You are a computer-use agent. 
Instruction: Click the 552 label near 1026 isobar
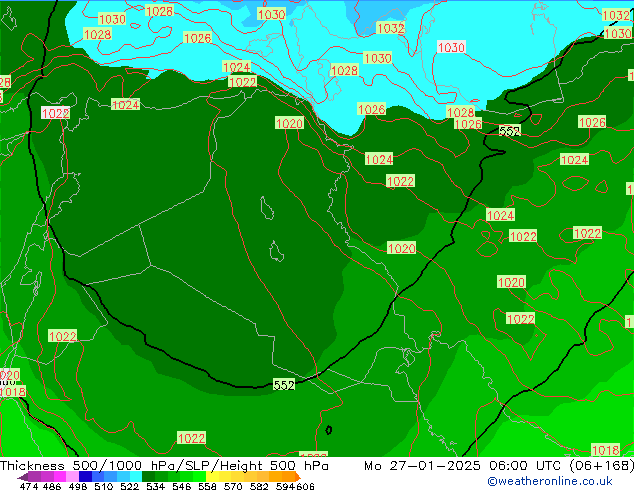(509, 131)
